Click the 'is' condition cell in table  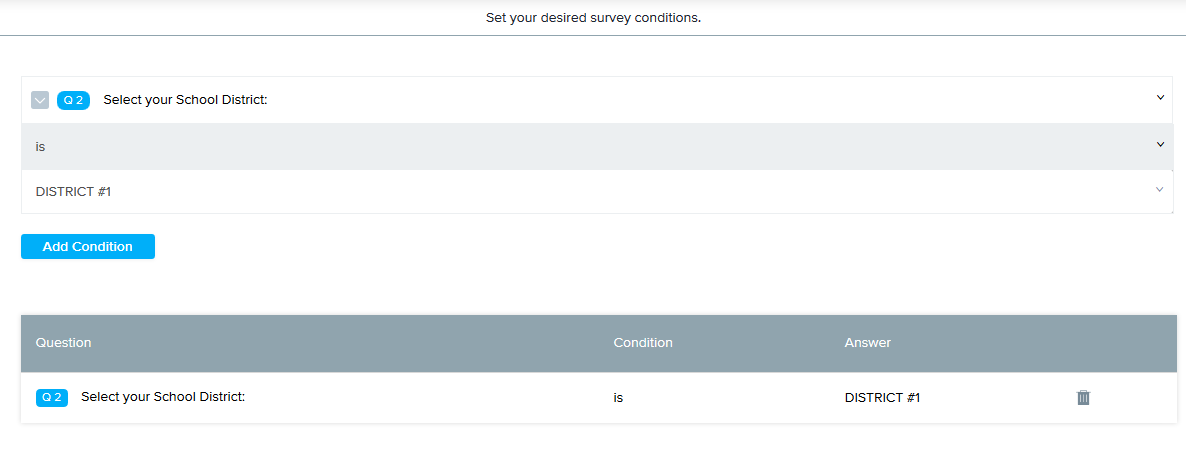pos(619,398)
